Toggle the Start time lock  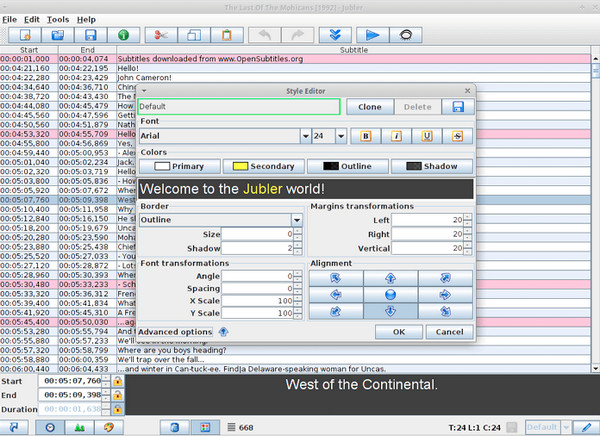(118, 381)
